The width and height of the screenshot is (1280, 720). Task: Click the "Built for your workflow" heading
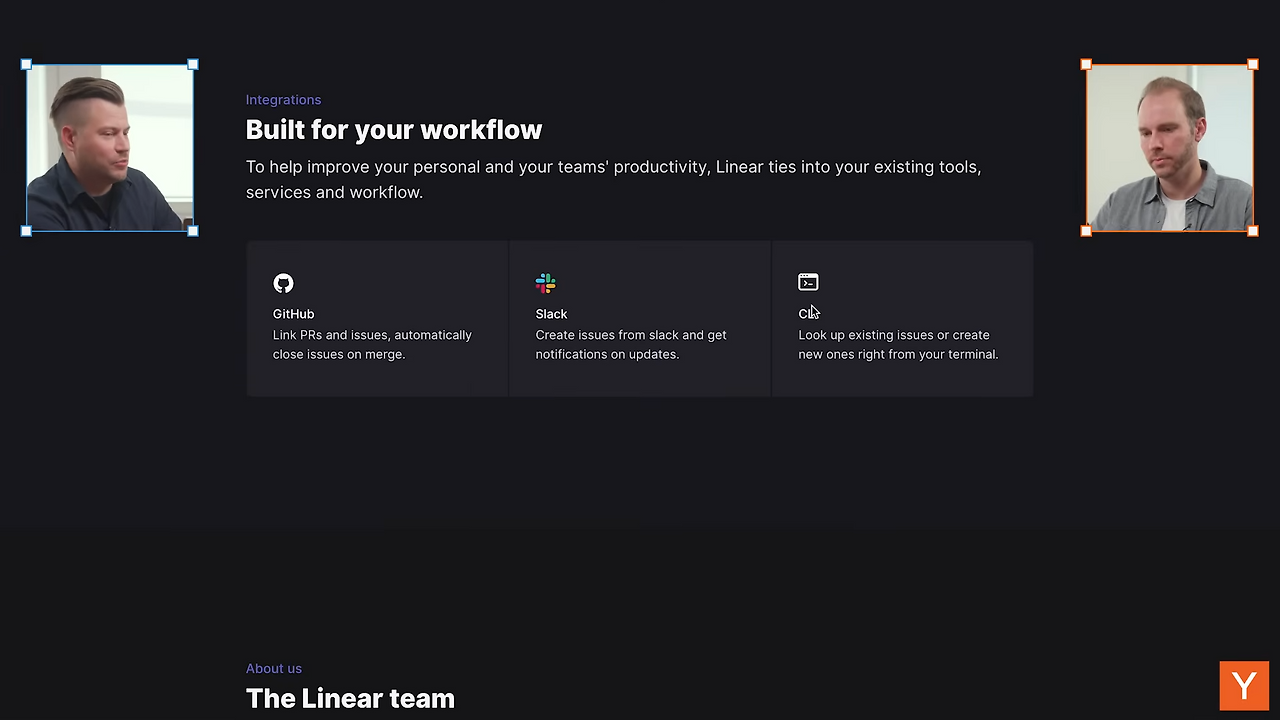pyautogui.click(x=393, y=130)
